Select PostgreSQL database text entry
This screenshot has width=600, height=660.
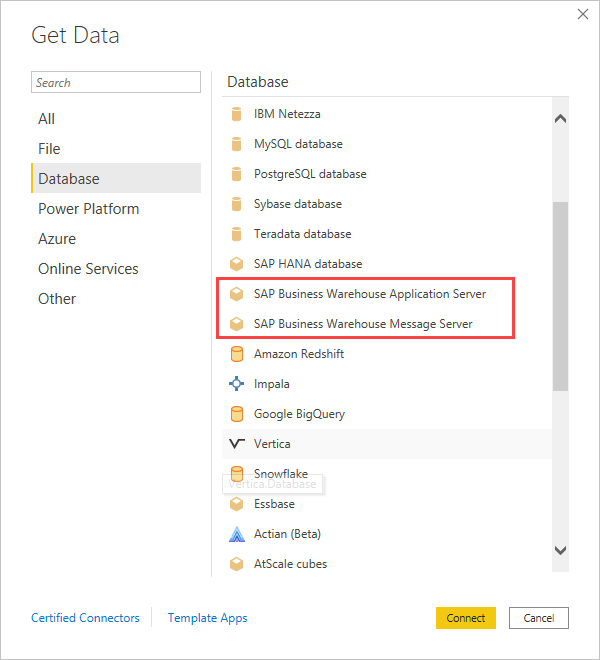310,174
